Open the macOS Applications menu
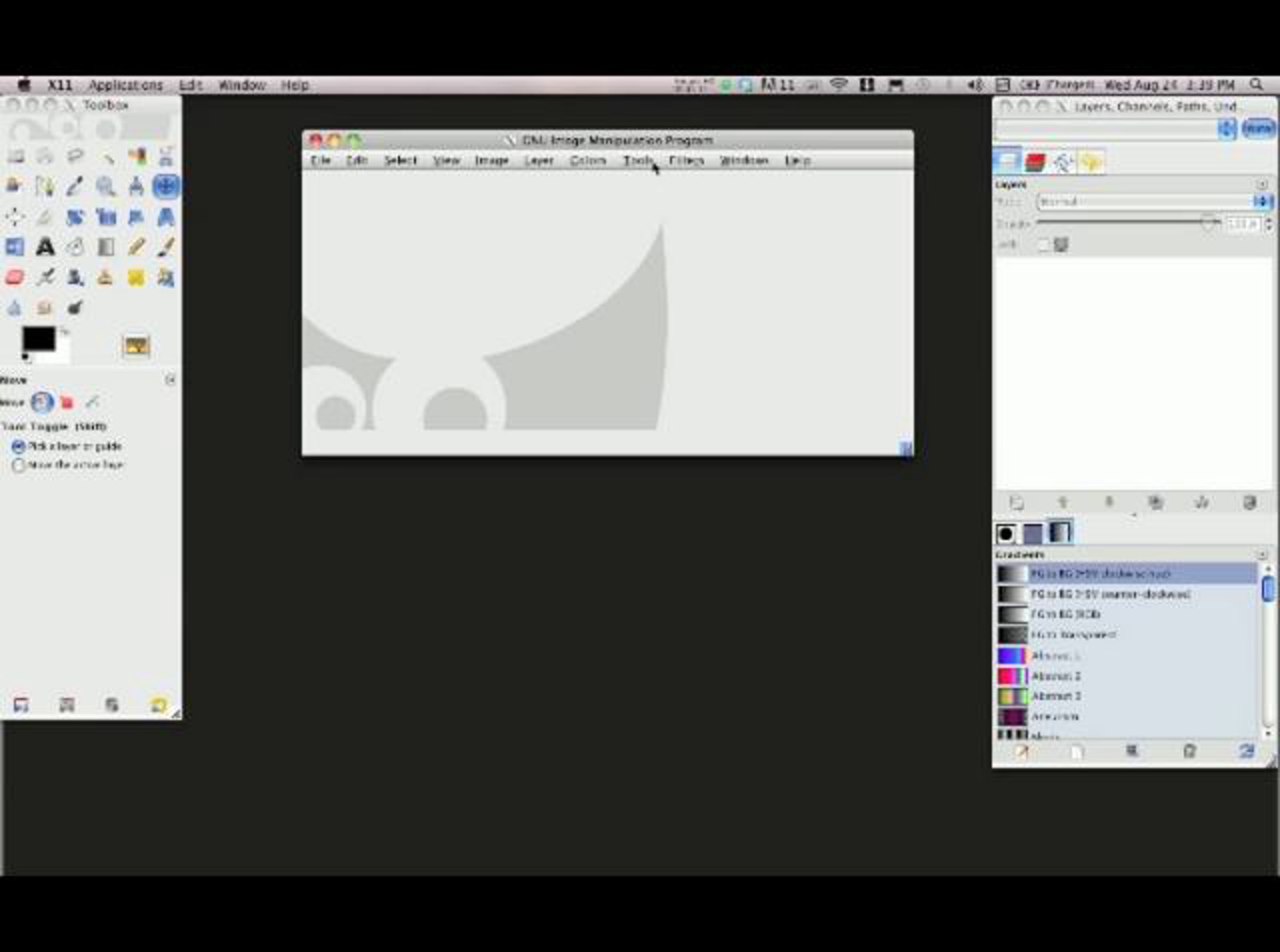 pos(126,85)
